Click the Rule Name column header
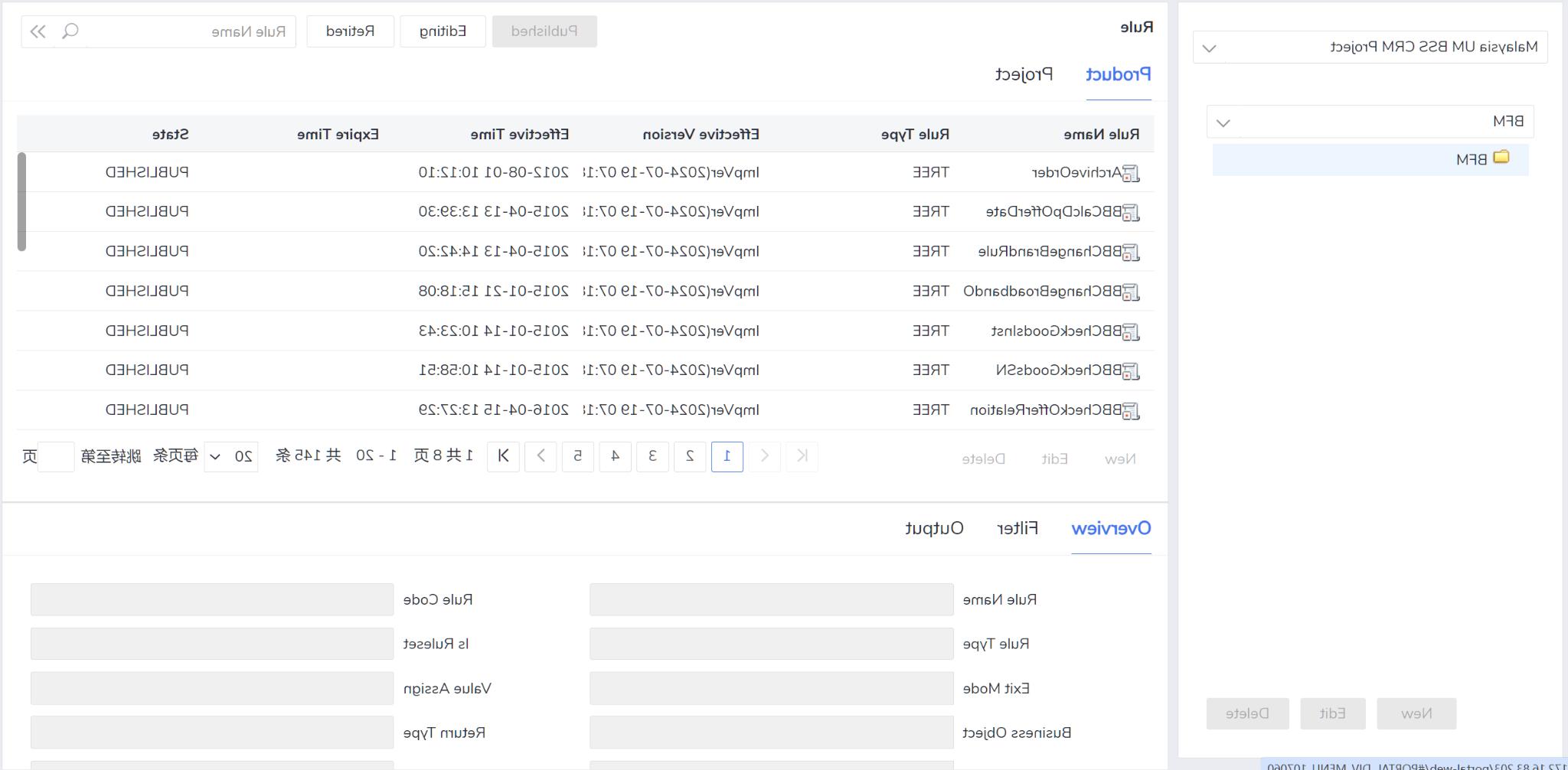 click(1101, 135)
